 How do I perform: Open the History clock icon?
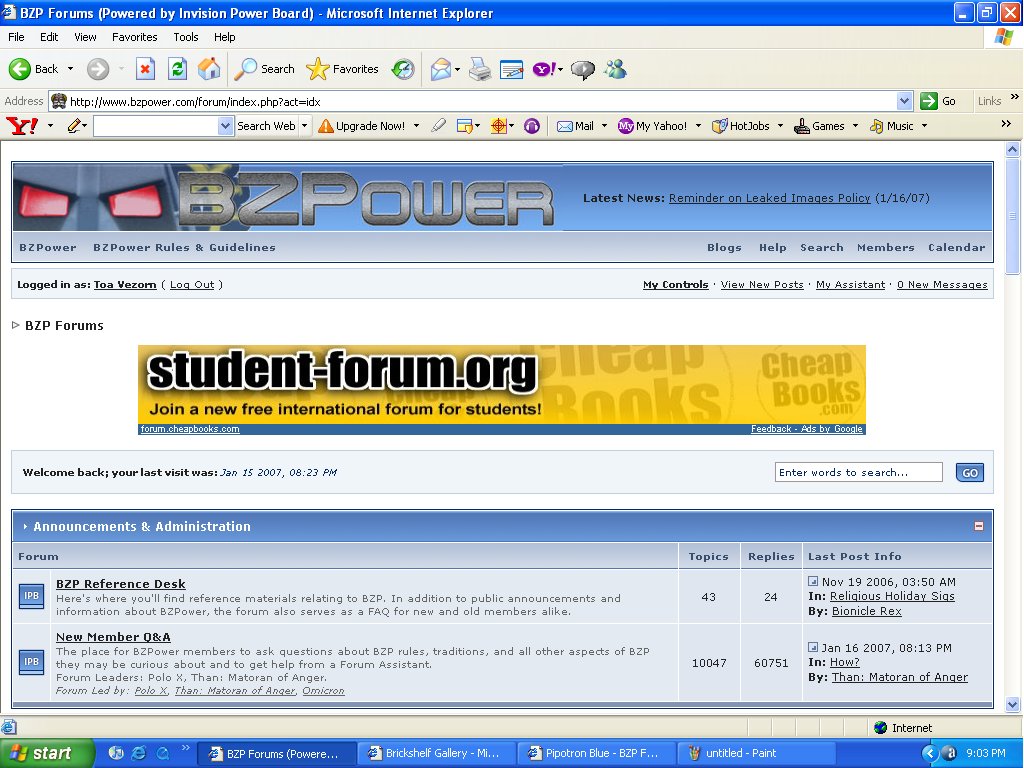point(403,69)
